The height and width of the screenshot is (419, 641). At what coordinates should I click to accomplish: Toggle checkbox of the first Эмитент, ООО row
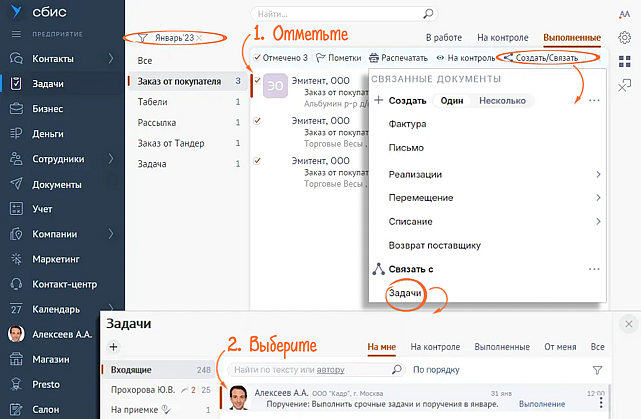[x=257, y=80]
